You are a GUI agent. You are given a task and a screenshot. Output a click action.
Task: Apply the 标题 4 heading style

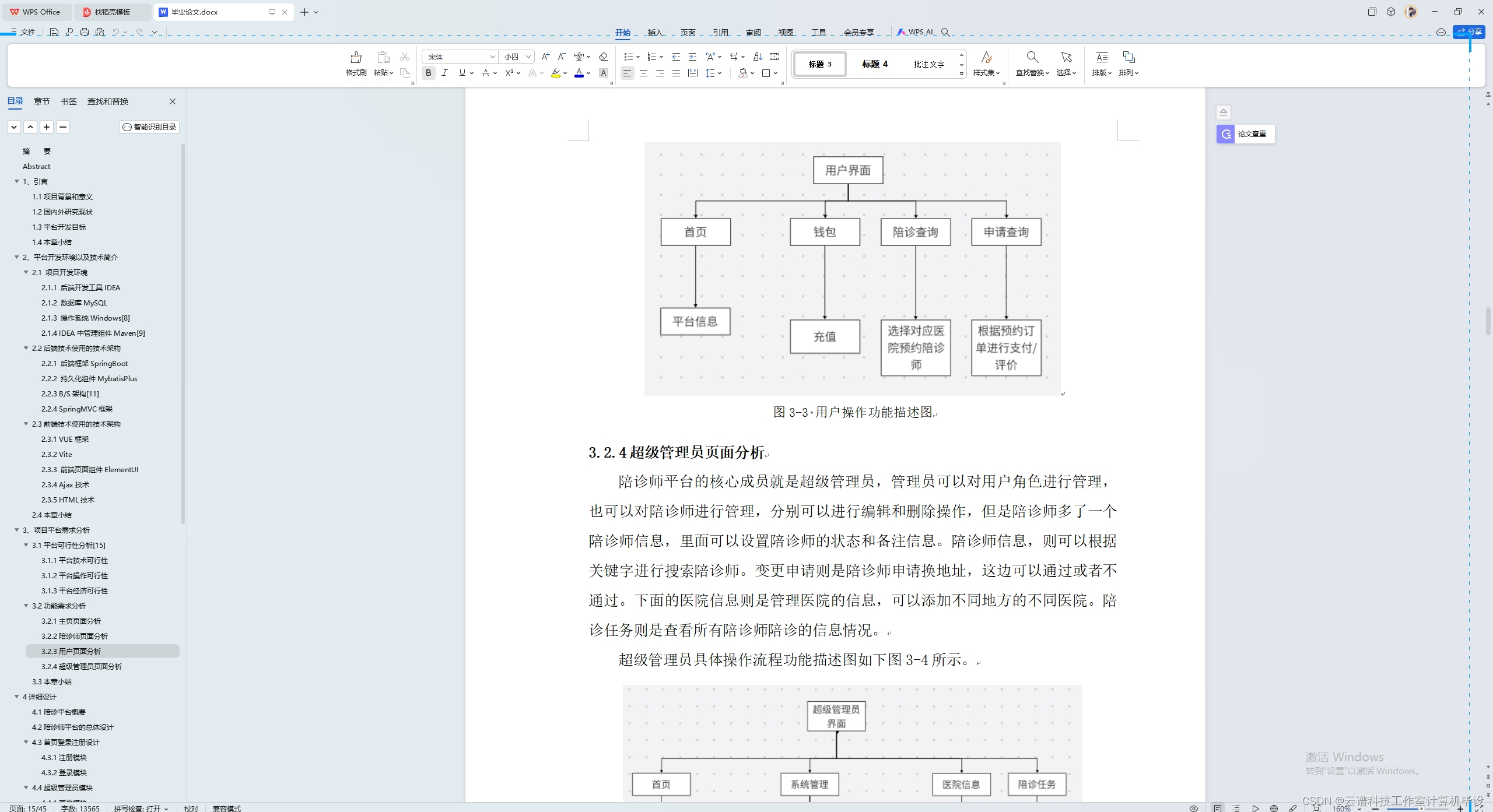[x=875, y=64]
